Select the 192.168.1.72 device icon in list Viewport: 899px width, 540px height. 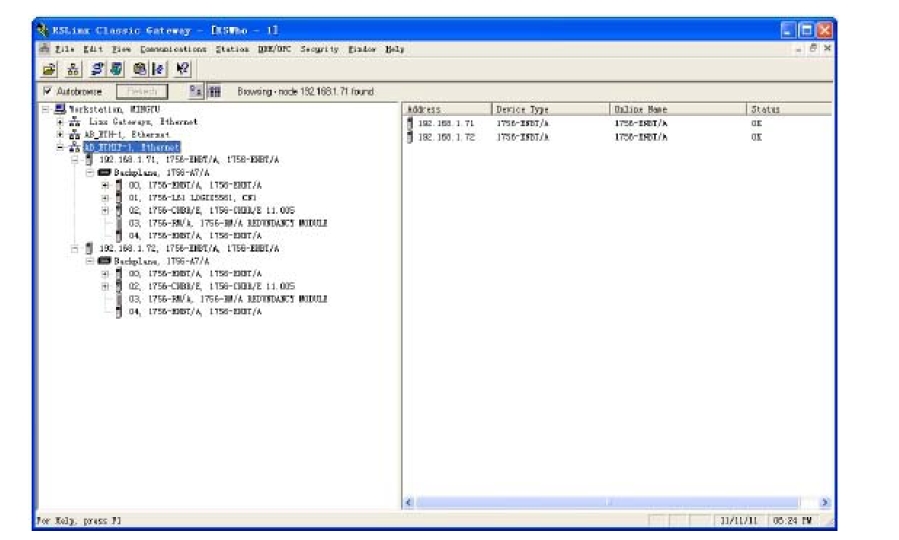click(409, 136)
